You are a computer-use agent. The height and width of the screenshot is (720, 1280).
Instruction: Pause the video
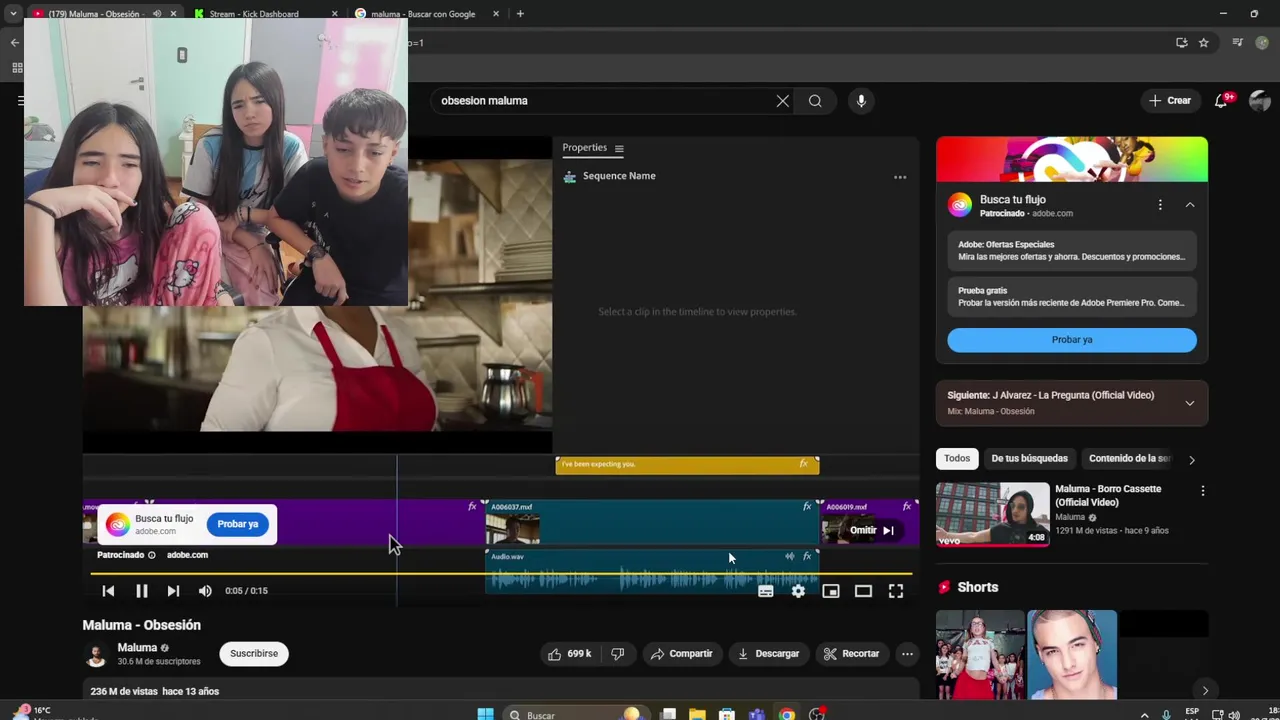coord(141,591)
